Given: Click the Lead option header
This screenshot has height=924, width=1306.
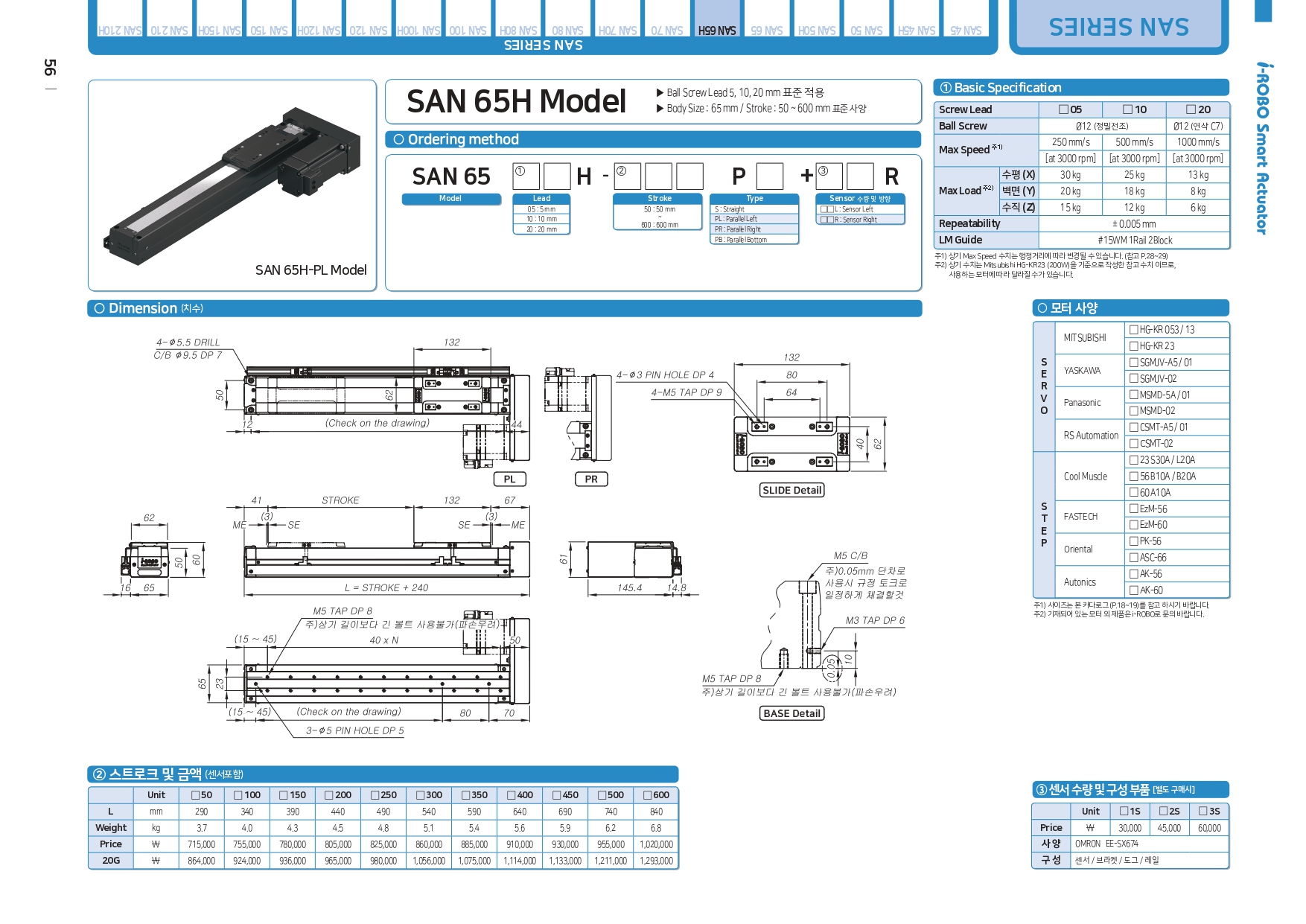Looking at the screenshot, I should [542, 199].
